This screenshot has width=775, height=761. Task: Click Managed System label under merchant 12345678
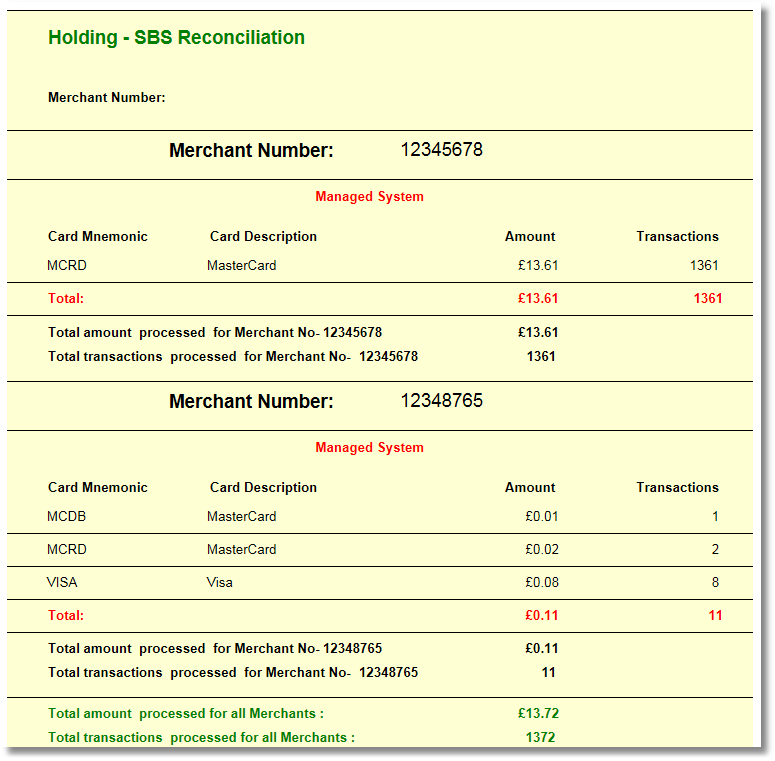click(x=369, y=197)
